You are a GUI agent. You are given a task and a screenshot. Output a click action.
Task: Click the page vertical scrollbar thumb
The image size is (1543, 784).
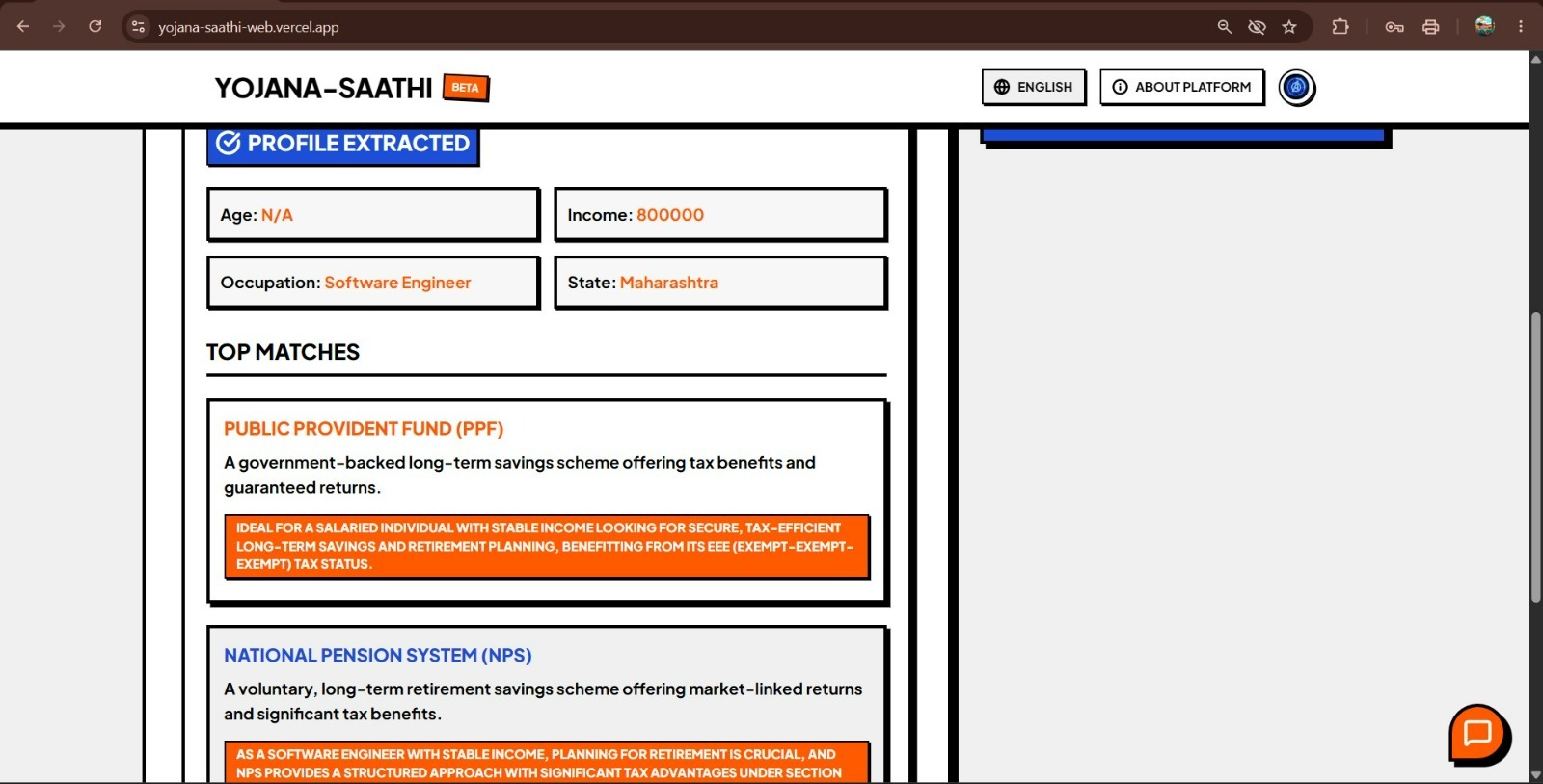(1535, 458)
